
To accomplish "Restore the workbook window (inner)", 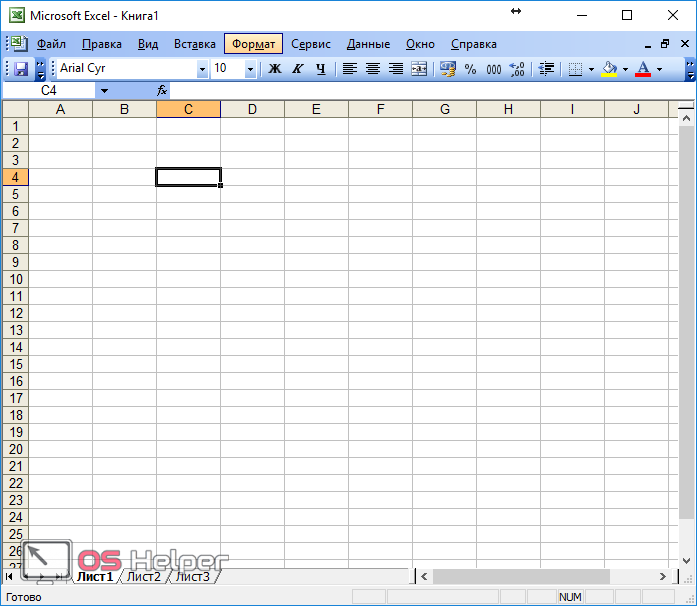I will (x=665, y=44).
